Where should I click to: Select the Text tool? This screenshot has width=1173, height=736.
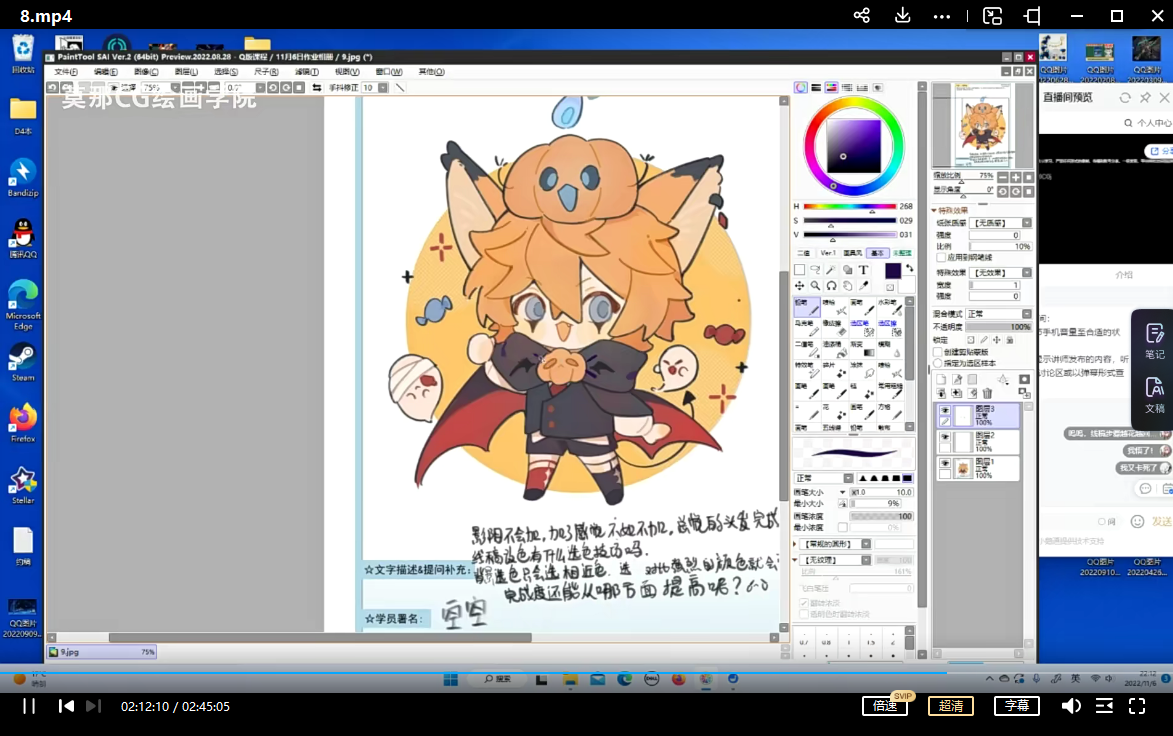tap(863, 270)
